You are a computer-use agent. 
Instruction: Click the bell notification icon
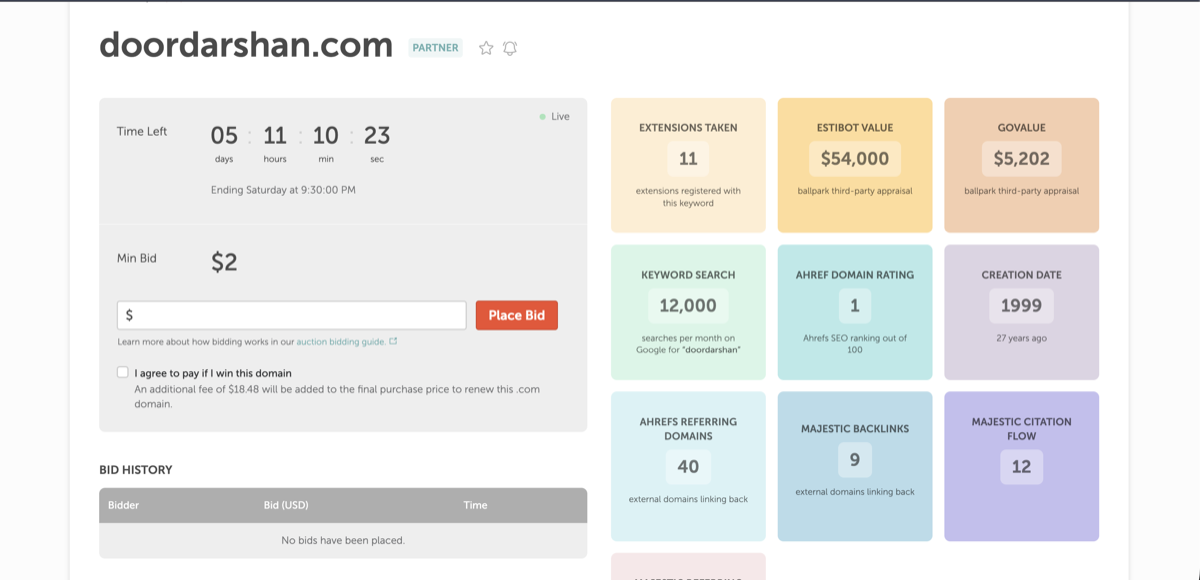click(x=510, y=47)
